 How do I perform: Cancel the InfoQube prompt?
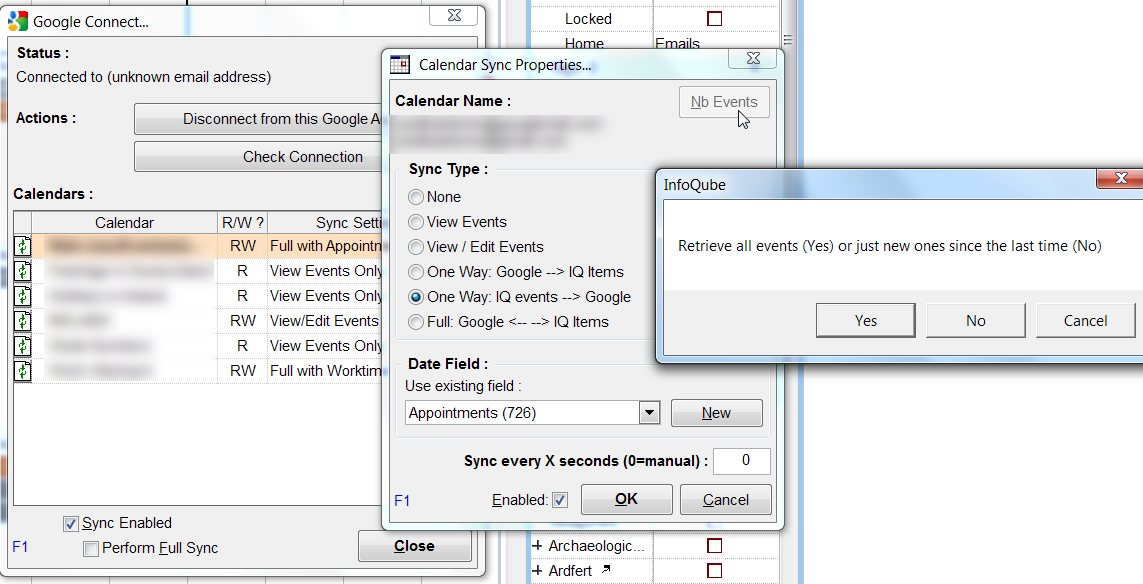pyautogui.click(x=1085, y=321)
